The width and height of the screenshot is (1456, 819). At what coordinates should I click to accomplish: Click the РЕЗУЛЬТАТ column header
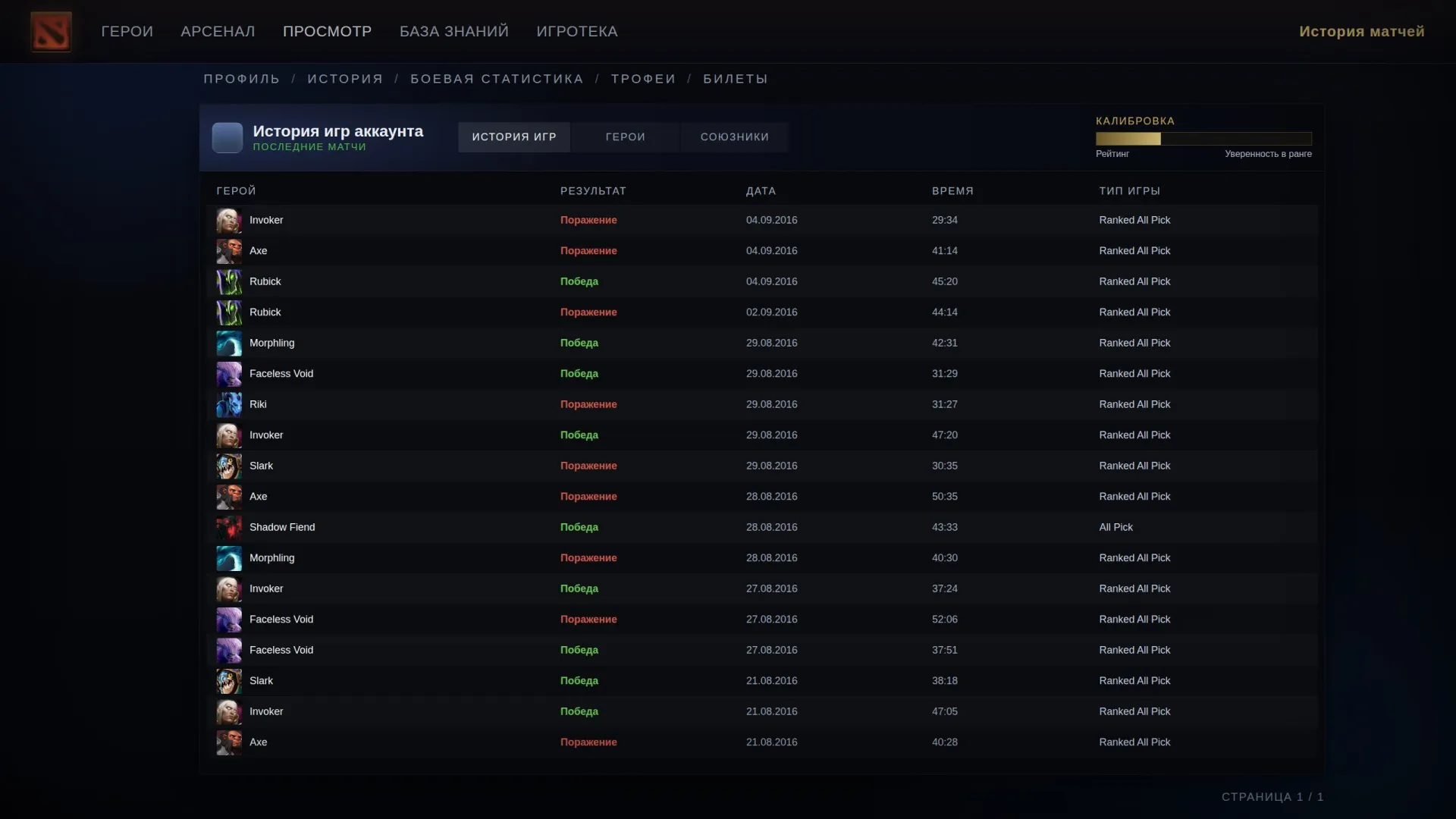tap(593, 191)
